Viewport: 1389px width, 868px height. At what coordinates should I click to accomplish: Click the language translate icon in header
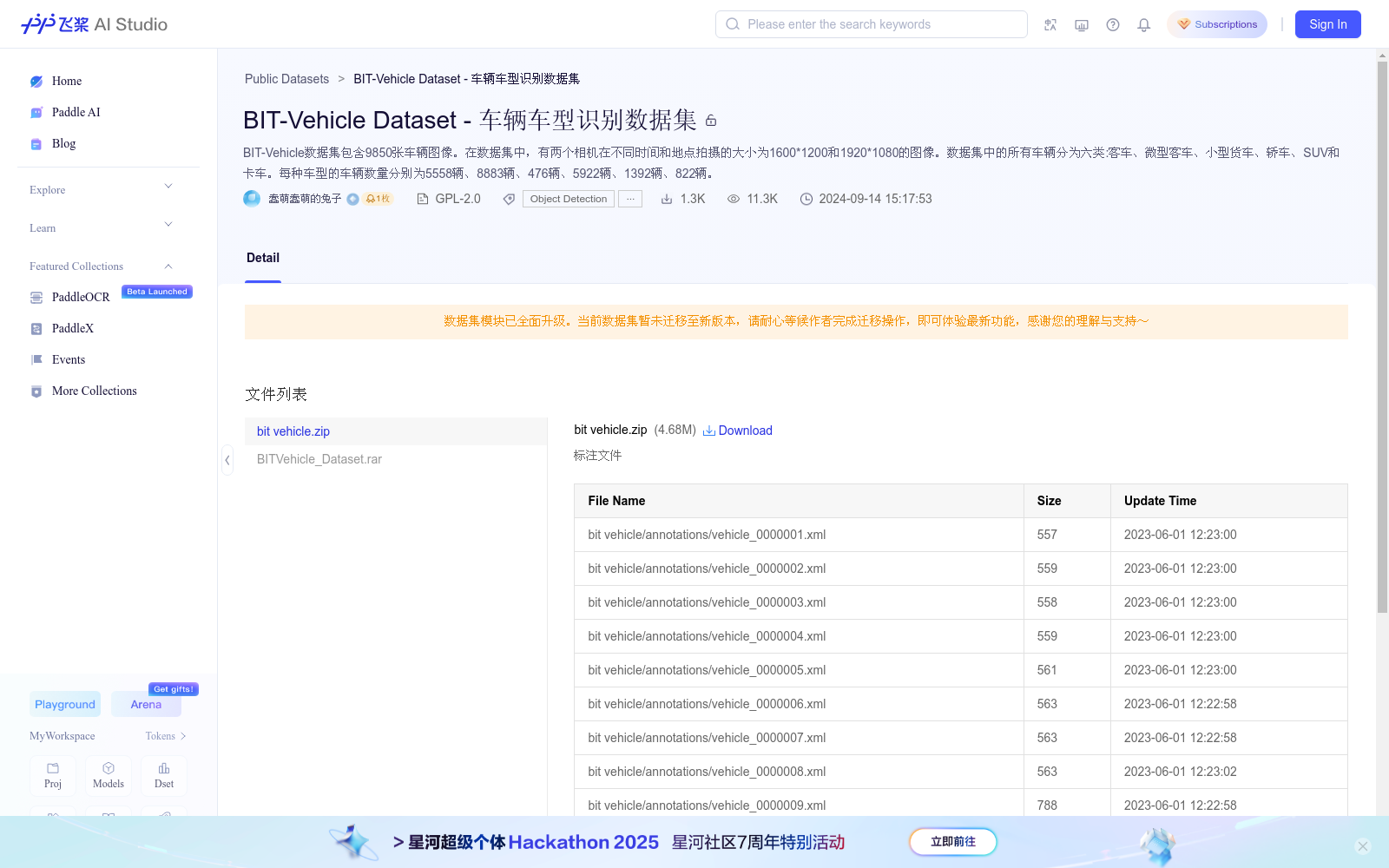coord(1050,25)
